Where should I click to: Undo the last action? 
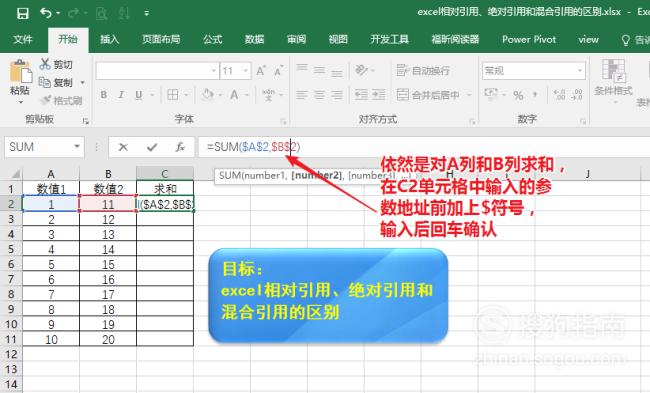click(46, 13)
